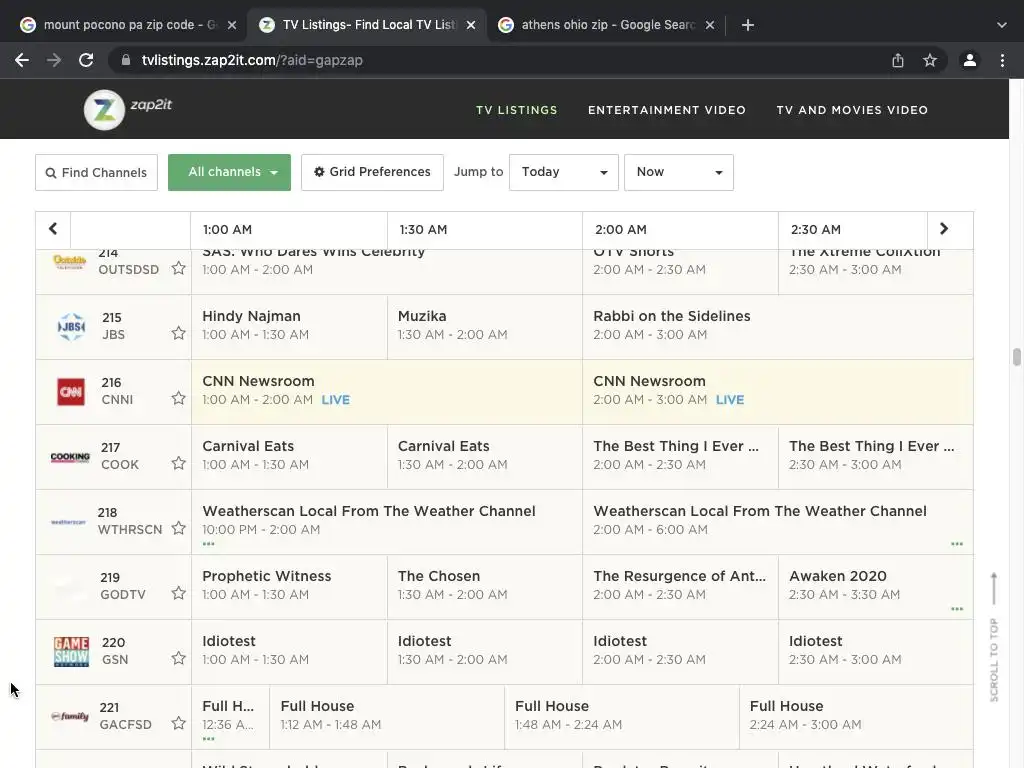Viewport: 1024px width, 768px height.
Task: Click the Outside TV channel logo
Action: tap(69, 262)
